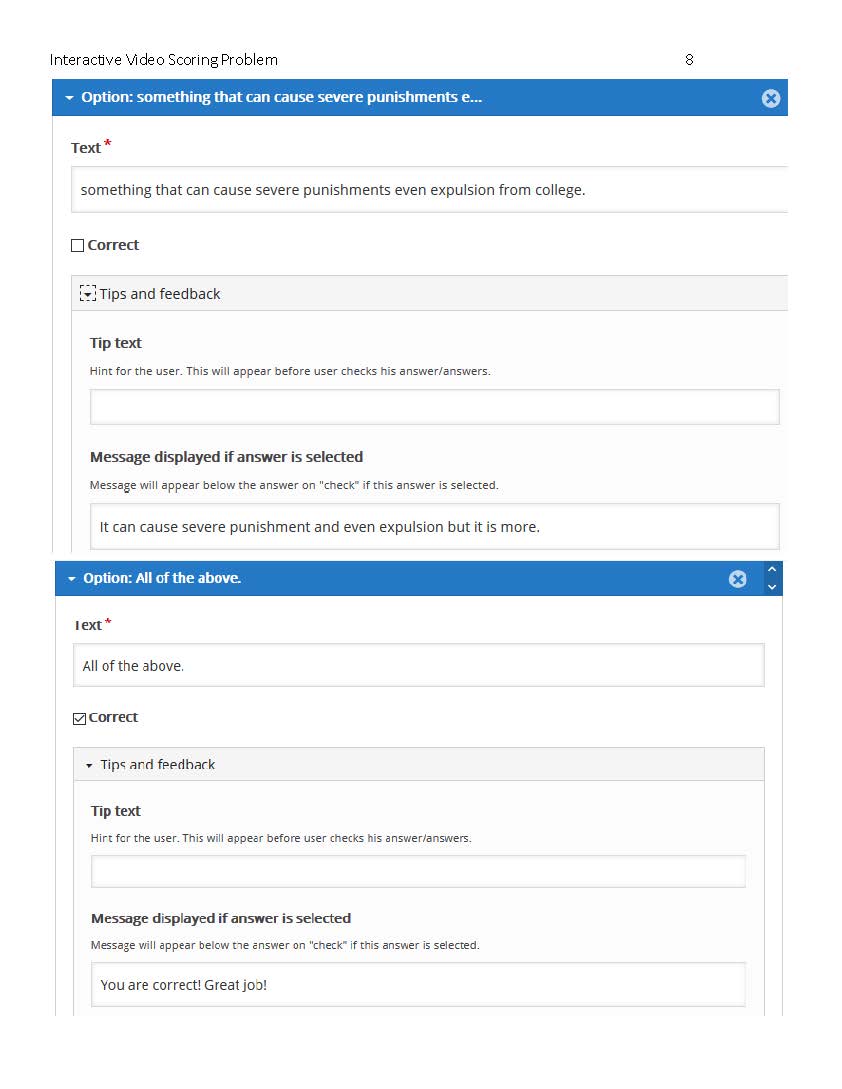
Task: Click empty Tip text field under All of the above
Action: click(x=418, y=872)
